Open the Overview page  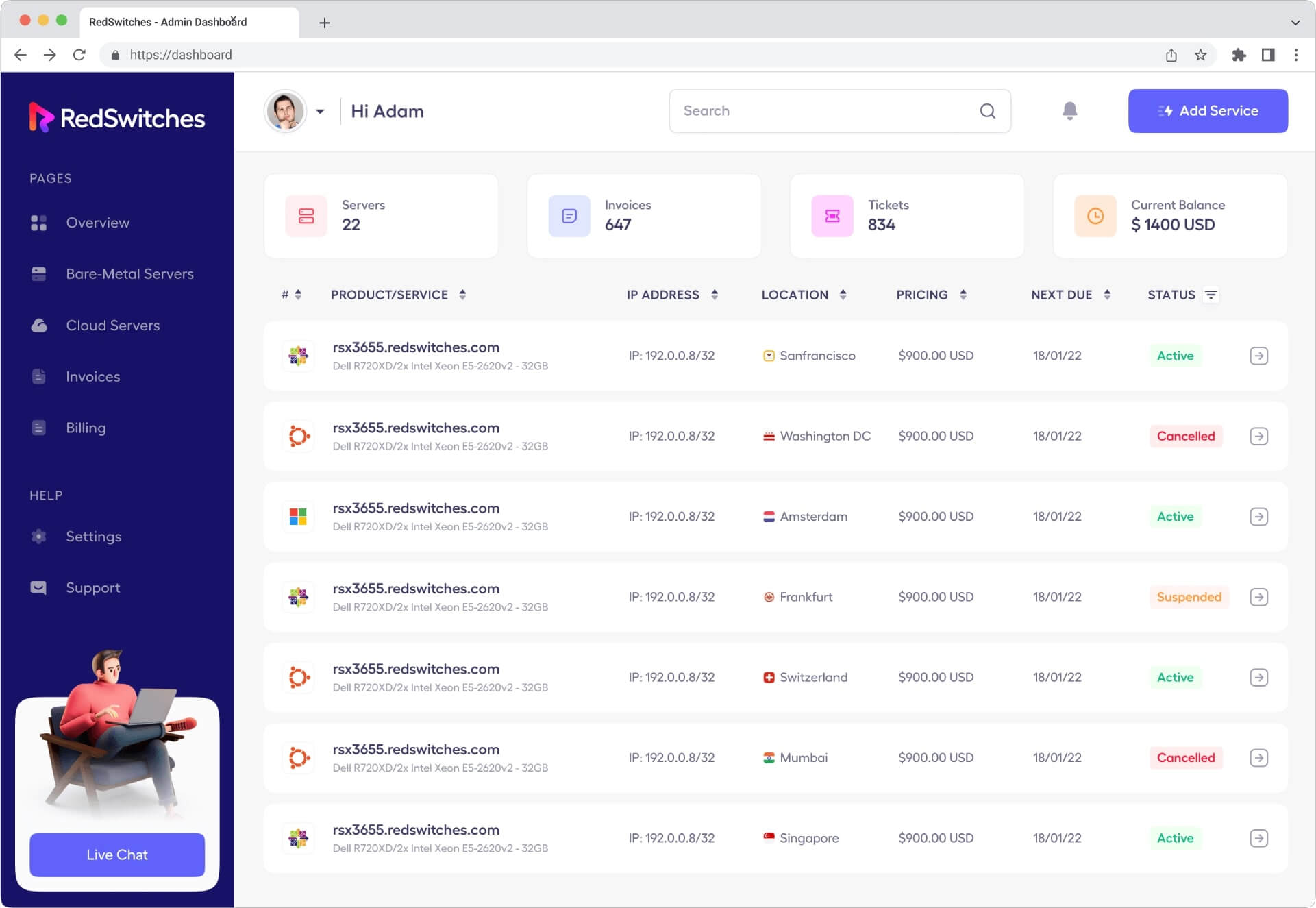click(x=79, y=223)
